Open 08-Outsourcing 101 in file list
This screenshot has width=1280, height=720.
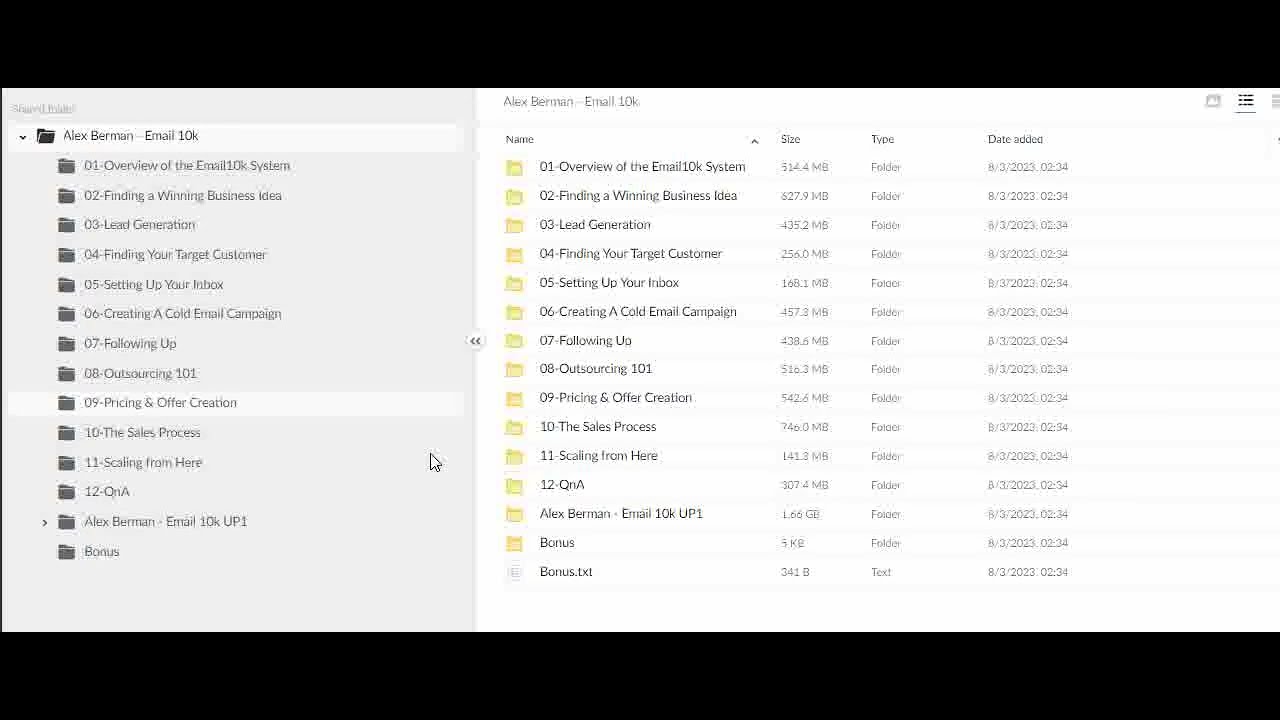[596, 369]
